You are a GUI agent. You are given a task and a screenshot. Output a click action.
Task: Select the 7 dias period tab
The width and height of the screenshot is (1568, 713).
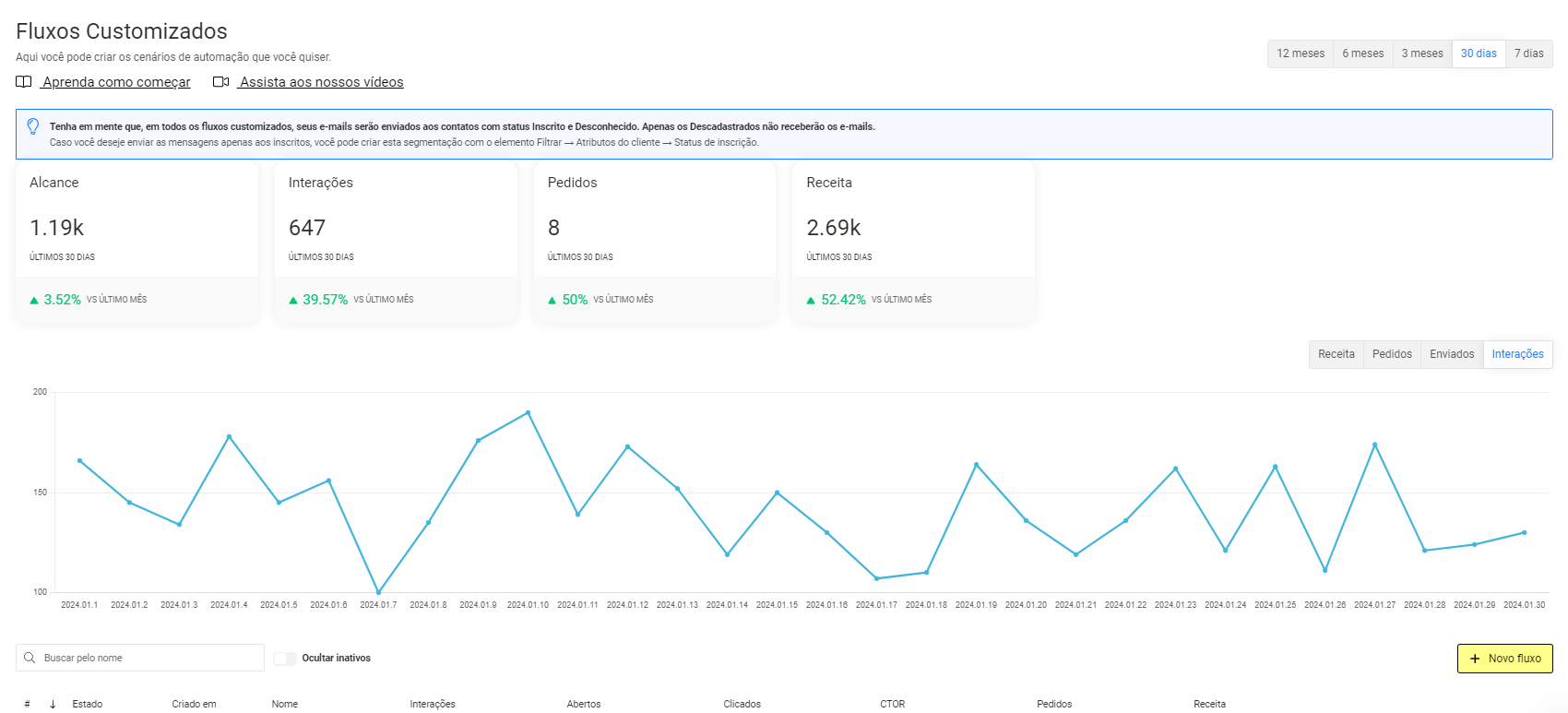point(1529,53)
